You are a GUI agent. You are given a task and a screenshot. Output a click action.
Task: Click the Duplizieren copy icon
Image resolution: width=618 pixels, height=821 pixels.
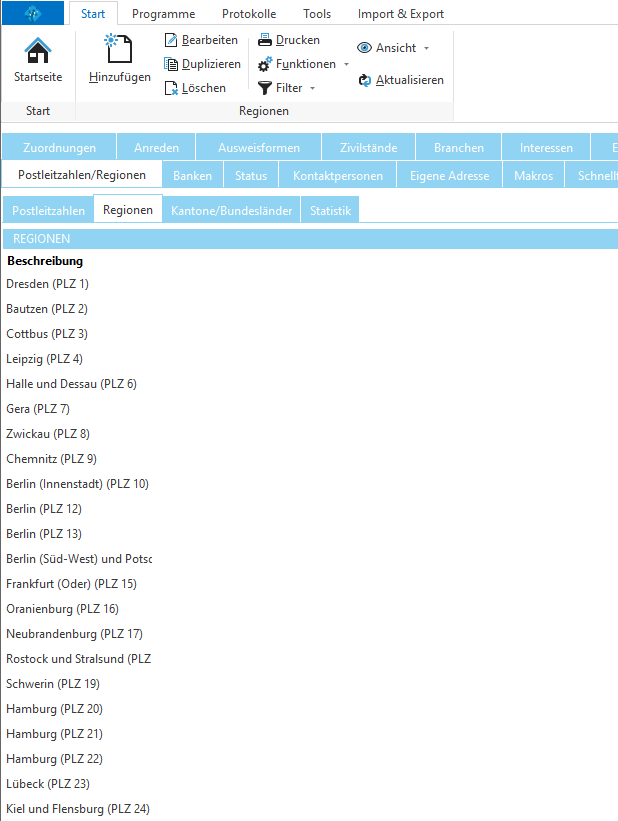click(171, 64)
